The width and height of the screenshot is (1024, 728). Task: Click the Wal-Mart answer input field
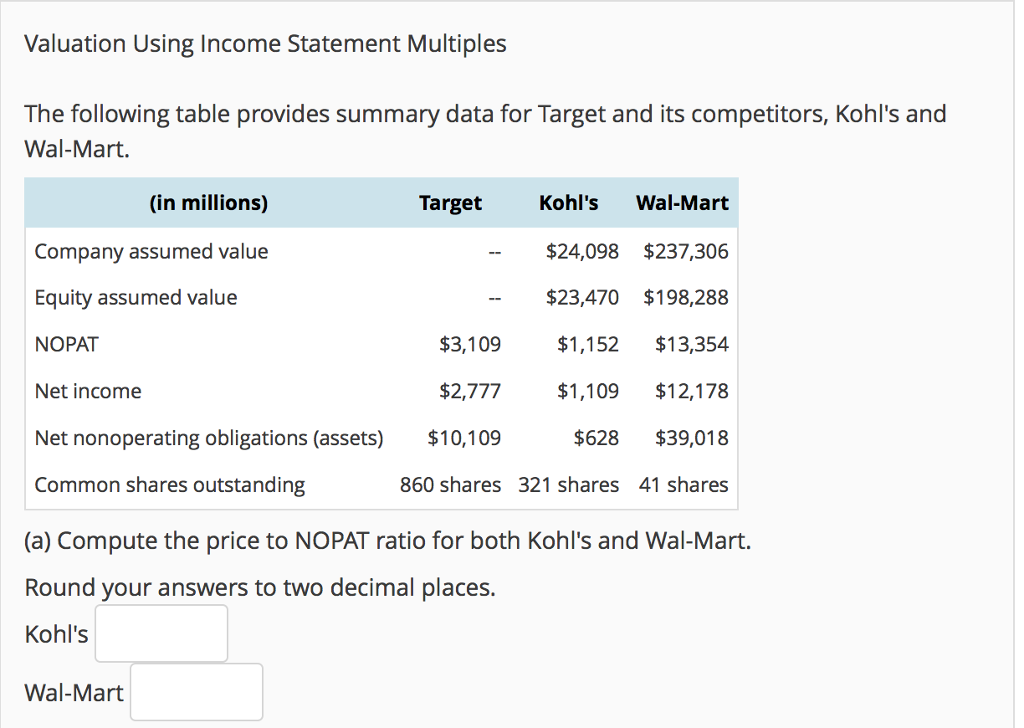(x=196, y=691)
